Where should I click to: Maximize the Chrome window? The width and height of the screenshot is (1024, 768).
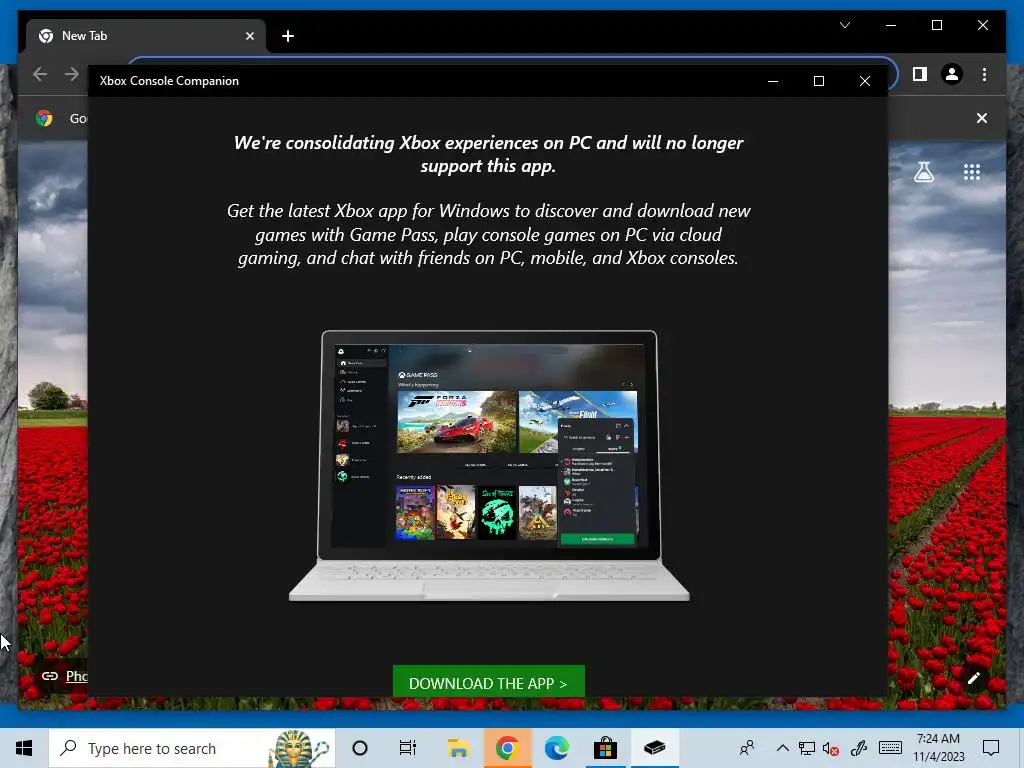(936, 25)
